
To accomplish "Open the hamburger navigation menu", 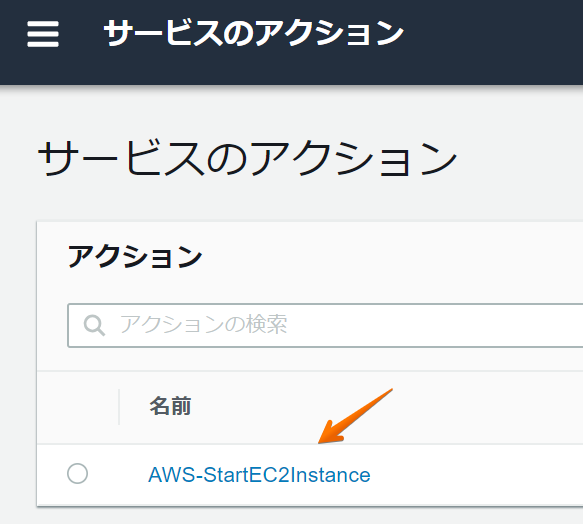I will 43,34.
